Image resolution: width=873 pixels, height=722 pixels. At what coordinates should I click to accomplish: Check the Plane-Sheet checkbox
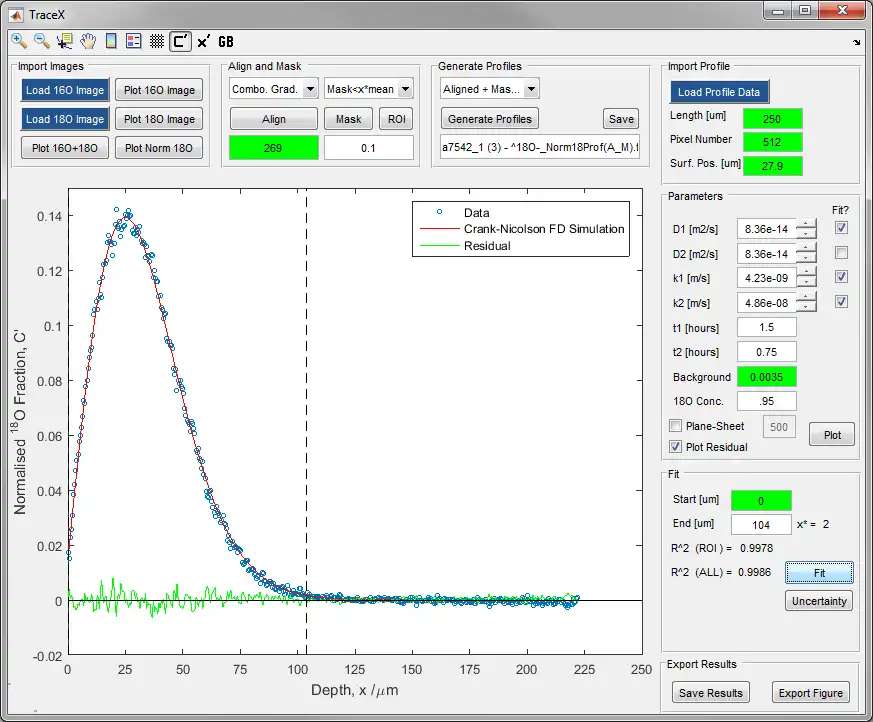click(x=677, y=426)
